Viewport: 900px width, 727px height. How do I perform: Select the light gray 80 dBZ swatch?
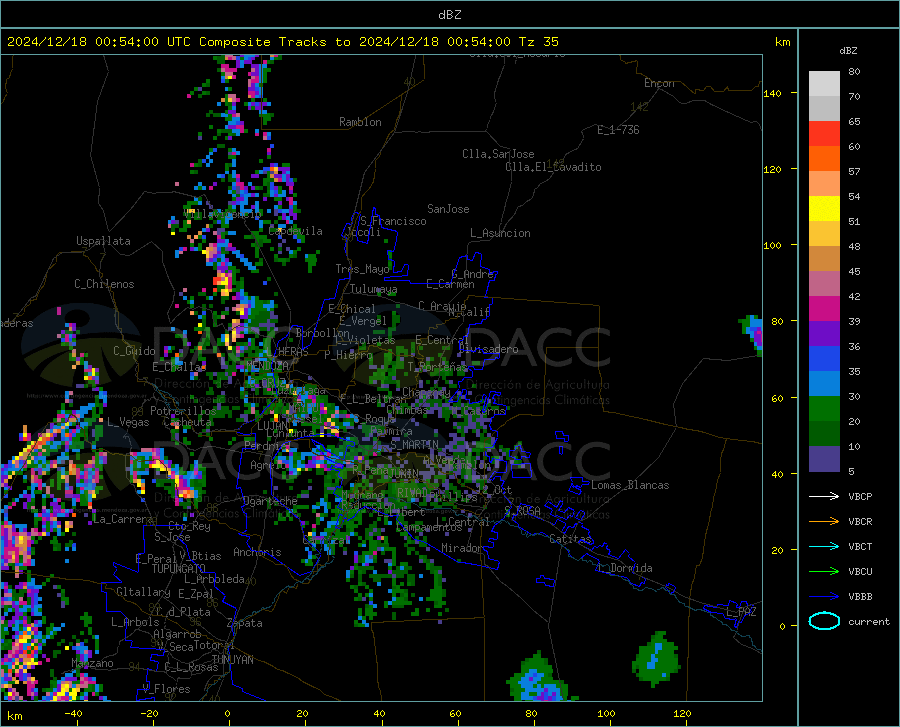pyautogui.click(x=824, y=84)
